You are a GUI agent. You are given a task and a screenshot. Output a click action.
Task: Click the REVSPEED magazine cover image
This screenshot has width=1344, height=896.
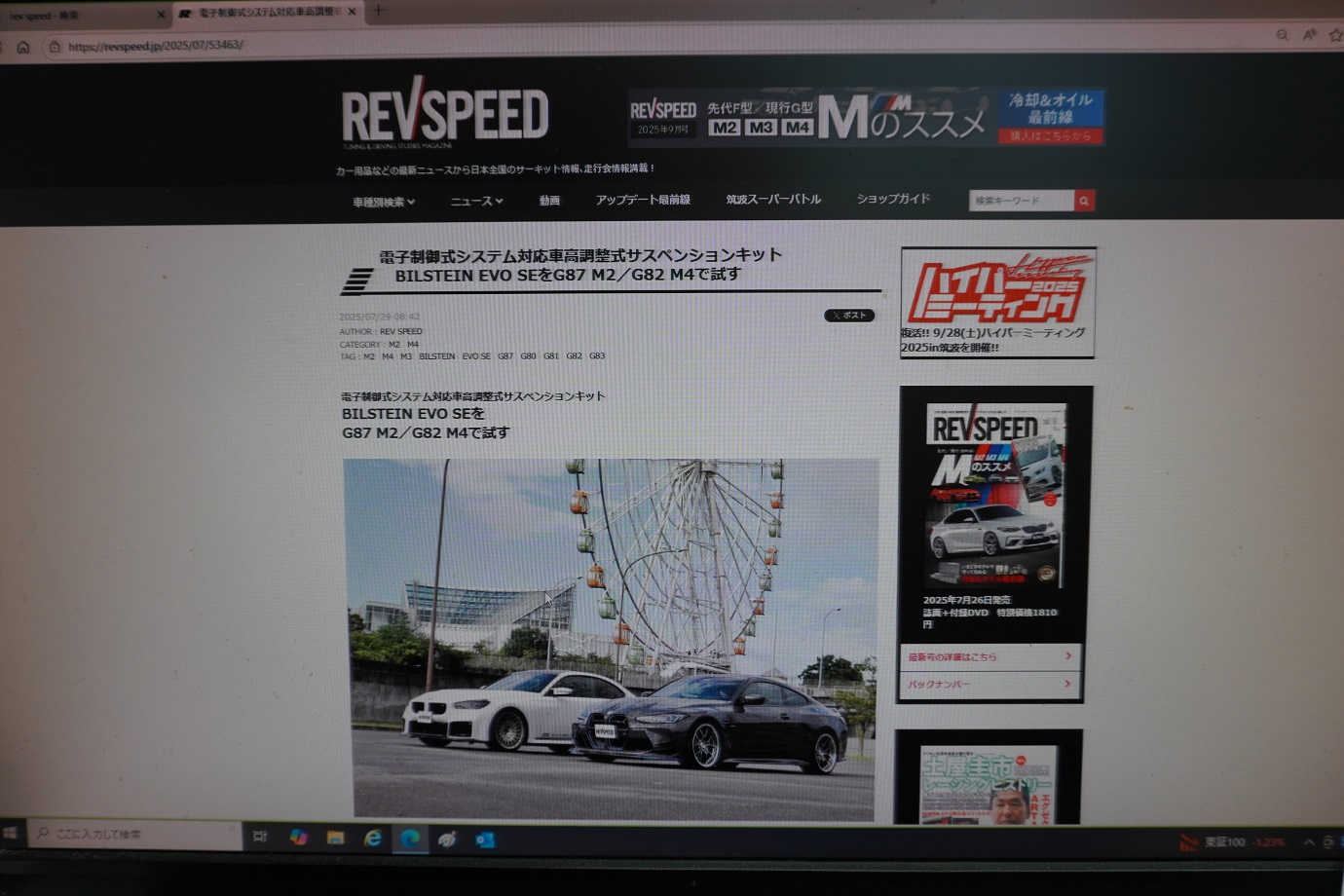coord(995,494)
